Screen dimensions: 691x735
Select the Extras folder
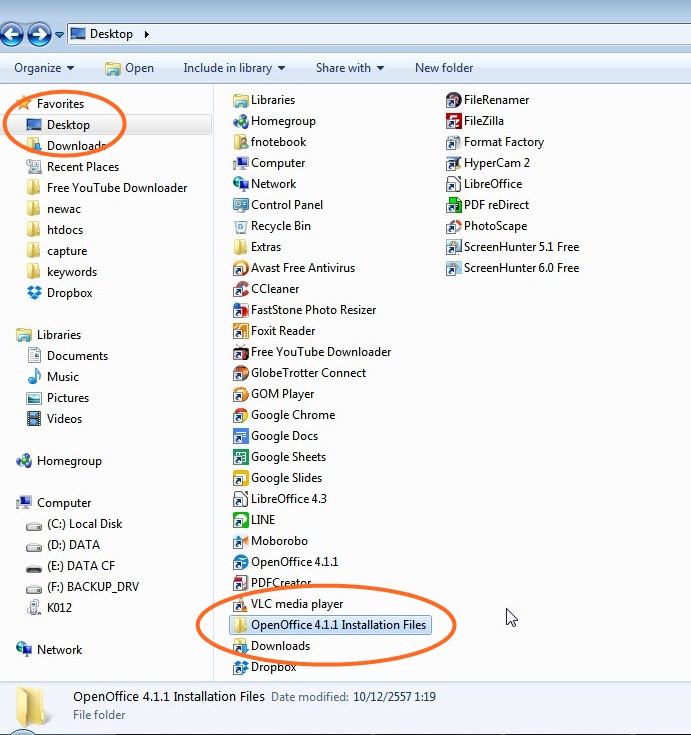click(257, 247)
